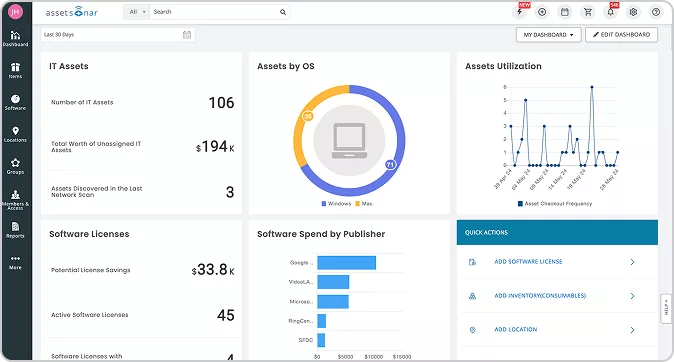Image resolution: width=674 pixels, height=362 pixels.
Task: Go to Software in the sidebar
Action: click(x=15, y=102)
